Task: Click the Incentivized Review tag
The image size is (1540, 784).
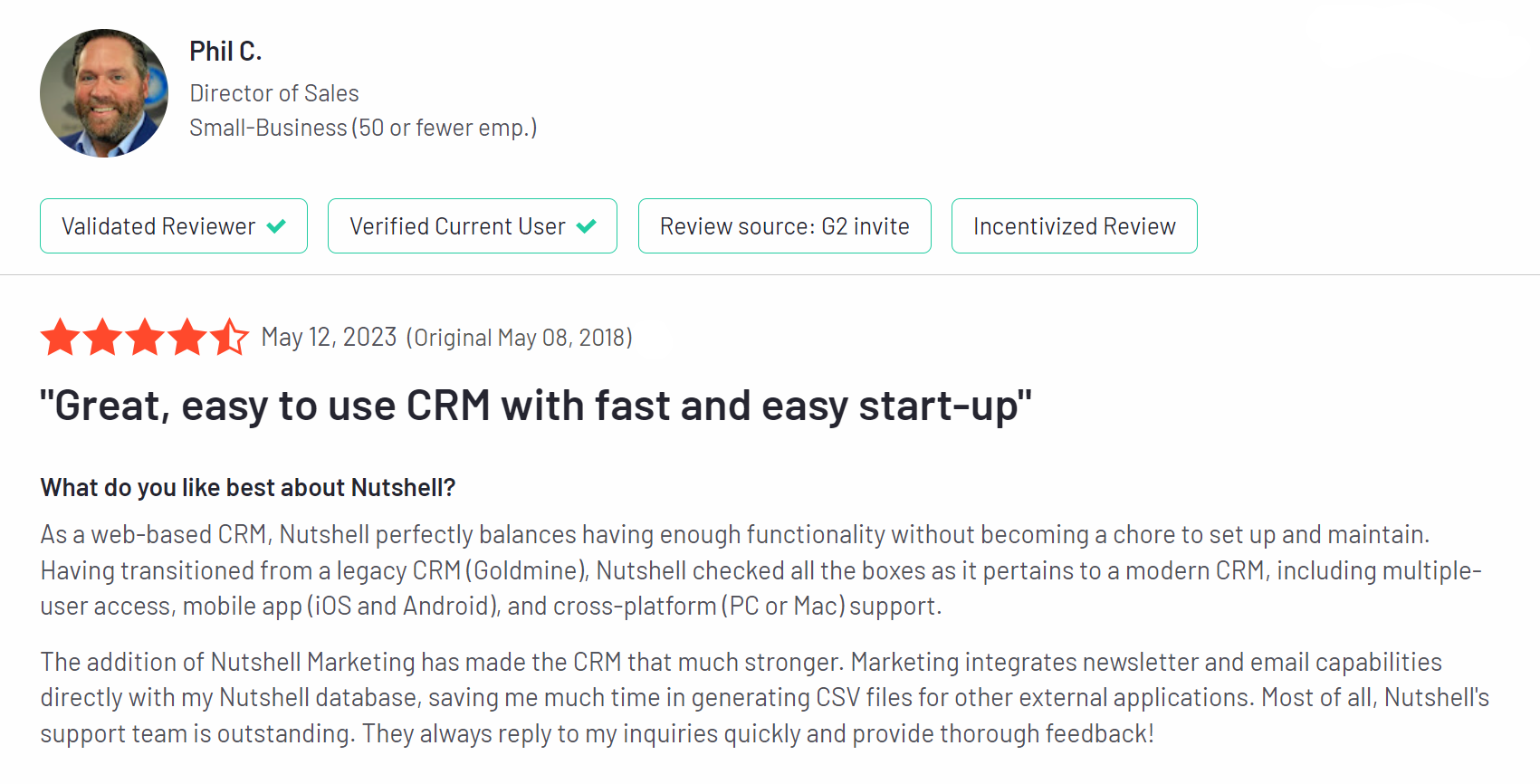Action: coord(1075,226)
